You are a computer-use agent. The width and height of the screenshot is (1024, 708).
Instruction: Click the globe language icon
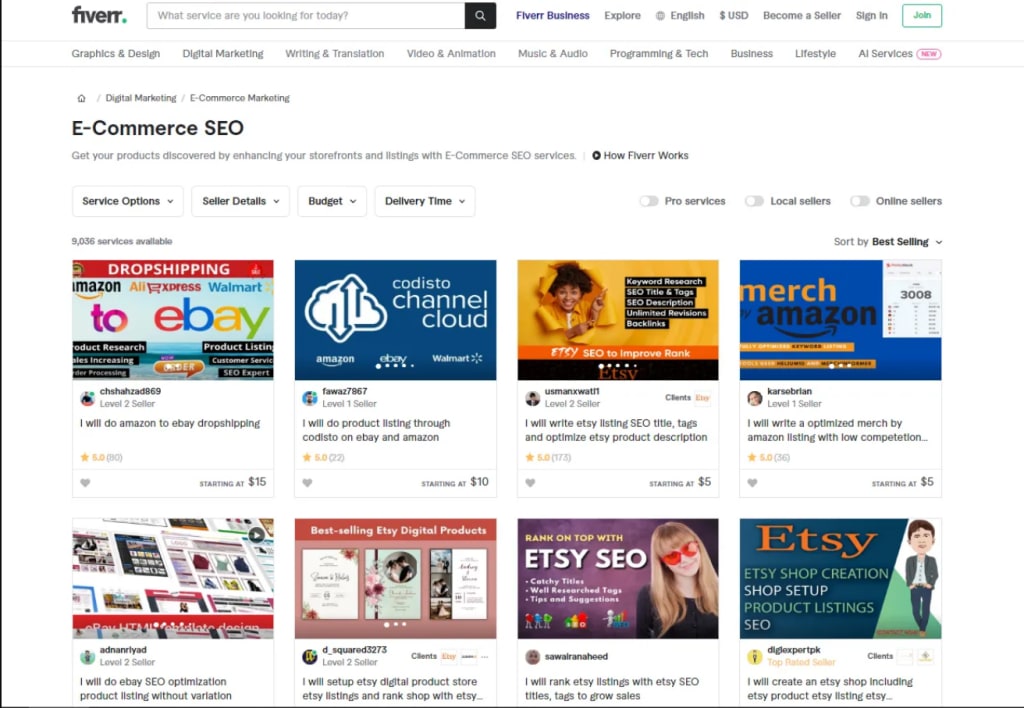tap(660, 16)
